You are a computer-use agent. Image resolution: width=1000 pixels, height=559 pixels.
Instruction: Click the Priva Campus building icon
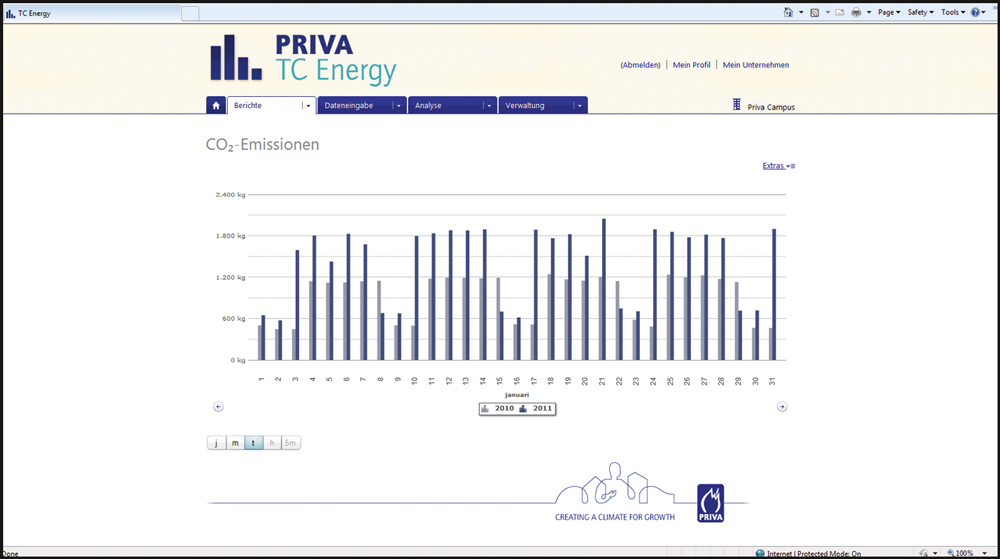pos(737,105)
